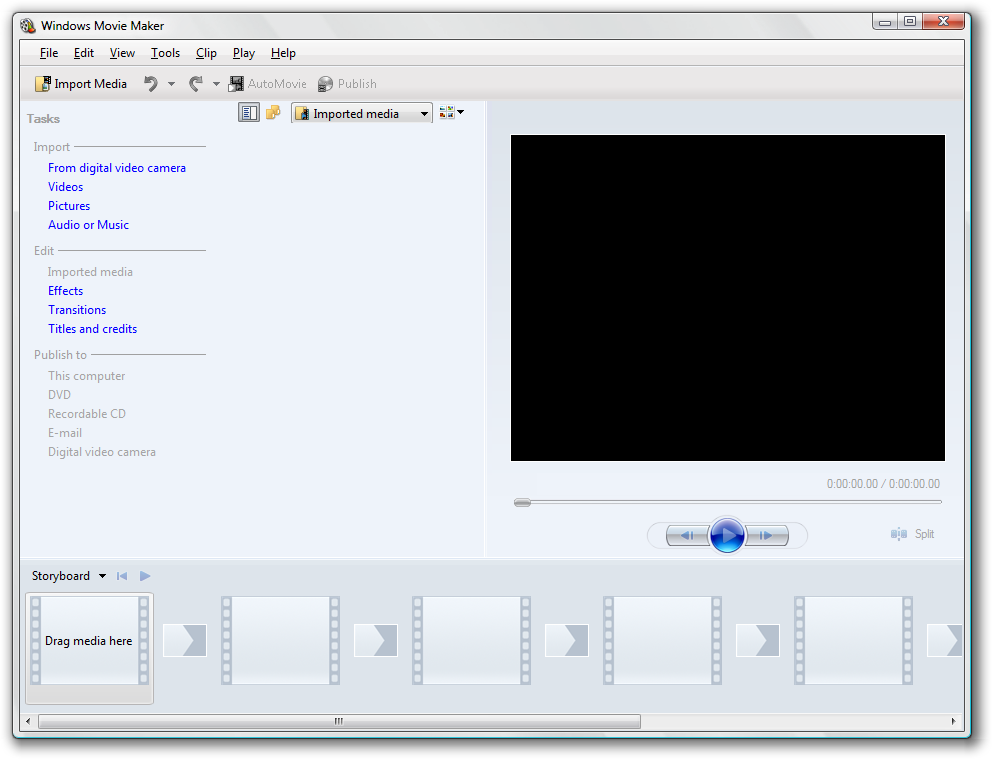Click the Undo arrow icon
992x760 pixels.
[151, 84]
